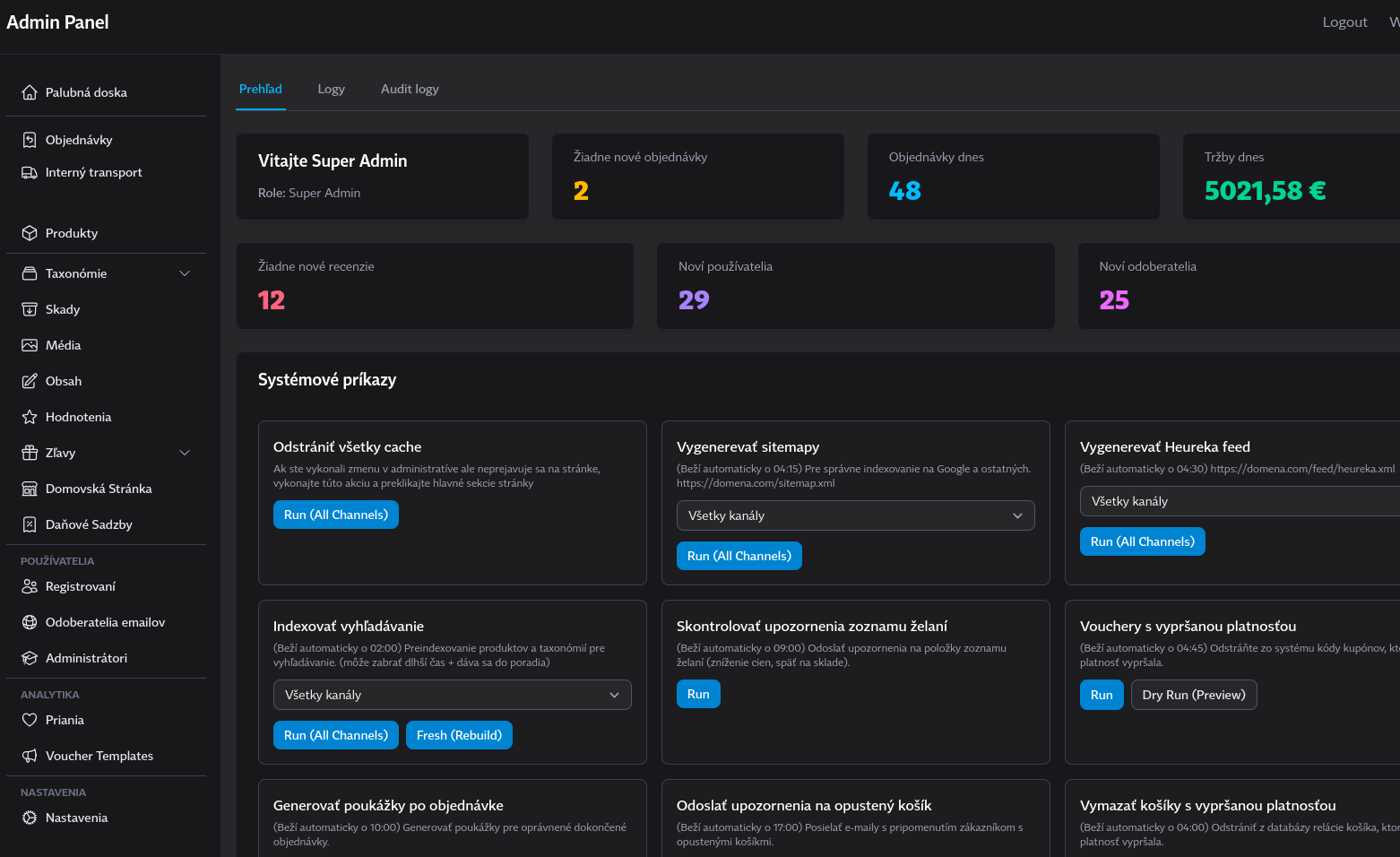Click the Interný transport truck icon
1400x857 pixels.
tap(30, 172)
